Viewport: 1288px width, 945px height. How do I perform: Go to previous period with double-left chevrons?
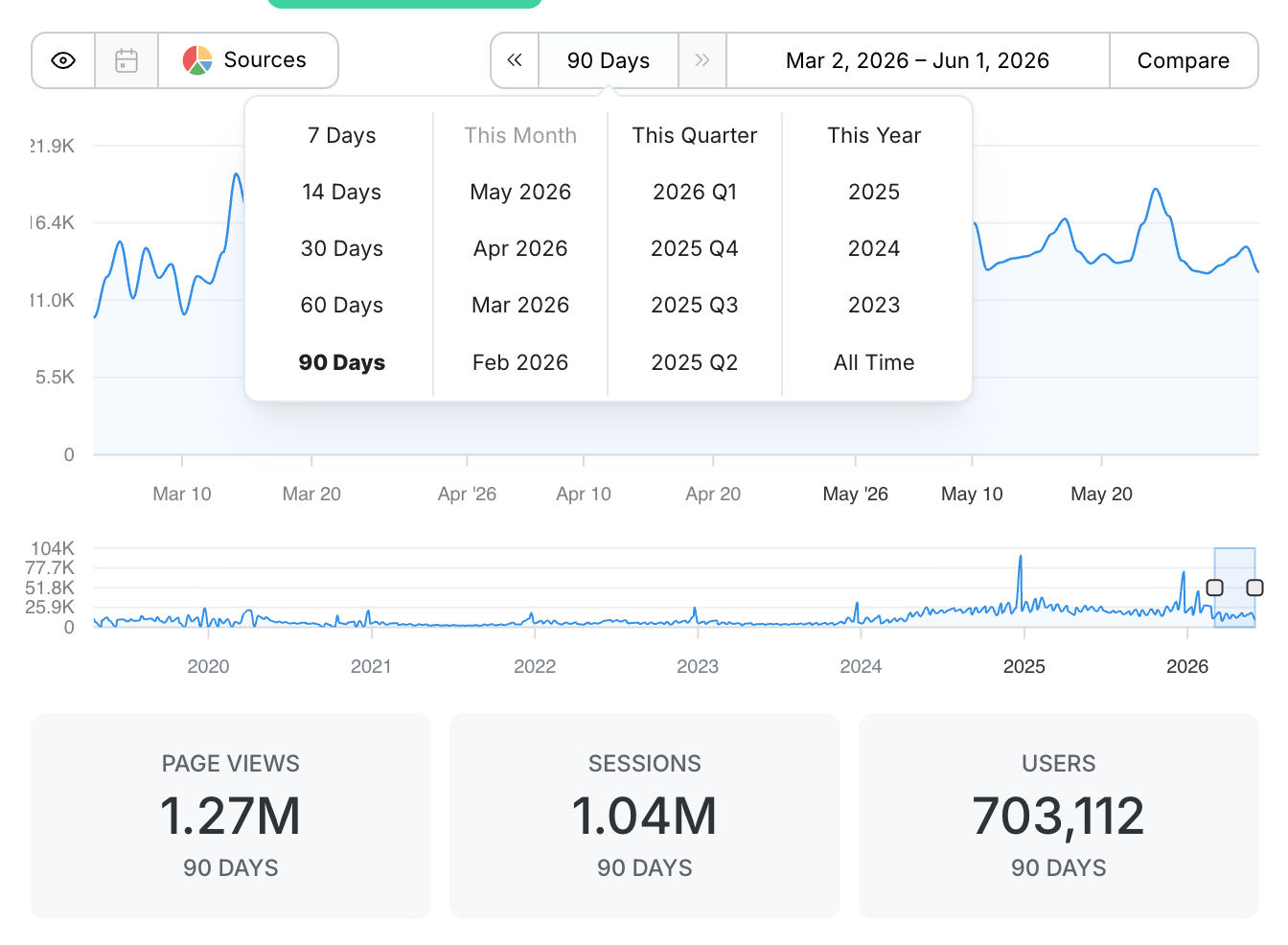pyautogui.click(x=515, y=60)
